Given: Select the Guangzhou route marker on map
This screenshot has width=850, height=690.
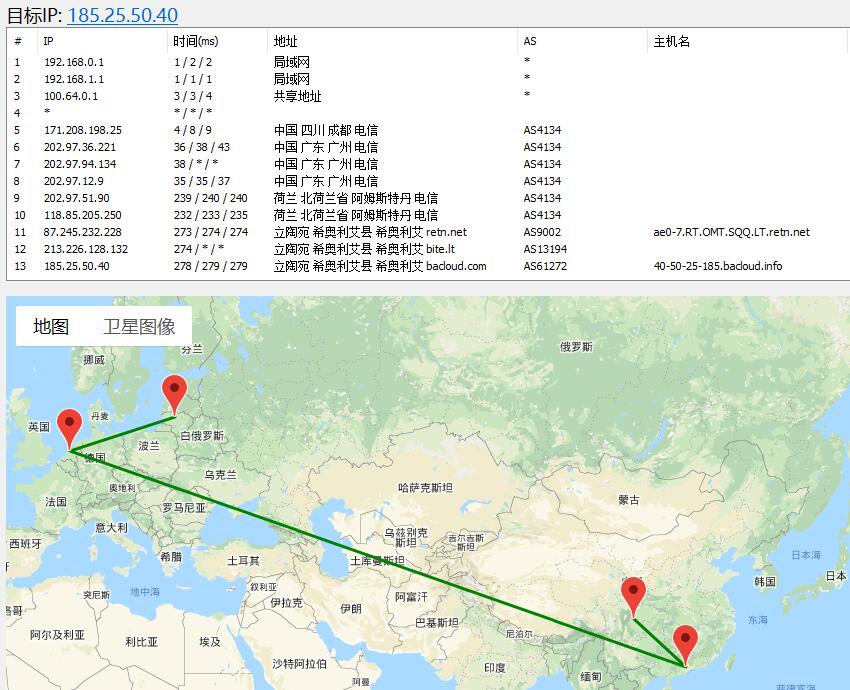Looking at the screenshot, I should point(685,640).
